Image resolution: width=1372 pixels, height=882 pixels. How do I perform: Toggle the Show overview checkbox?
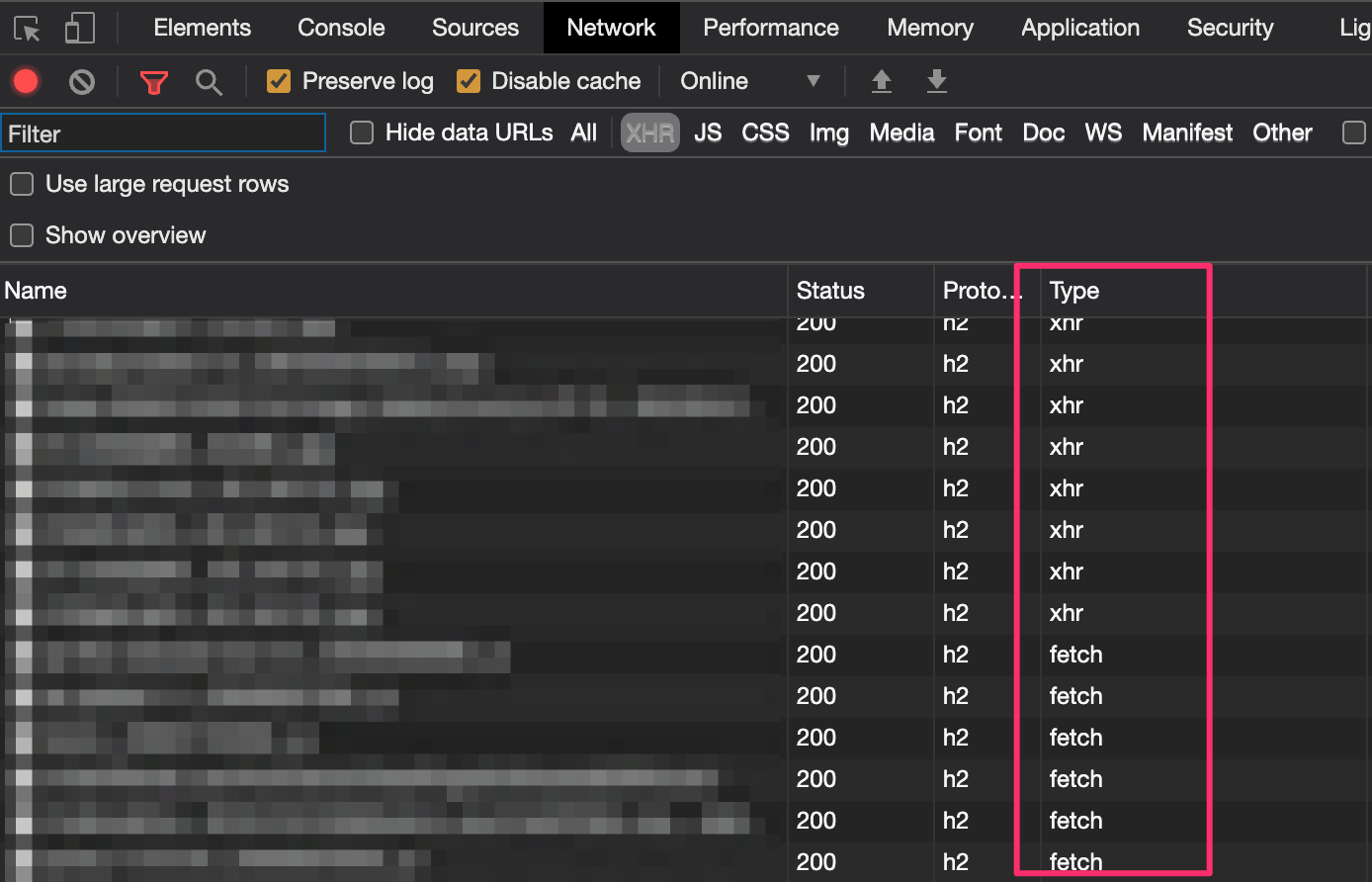click(22, 235)
